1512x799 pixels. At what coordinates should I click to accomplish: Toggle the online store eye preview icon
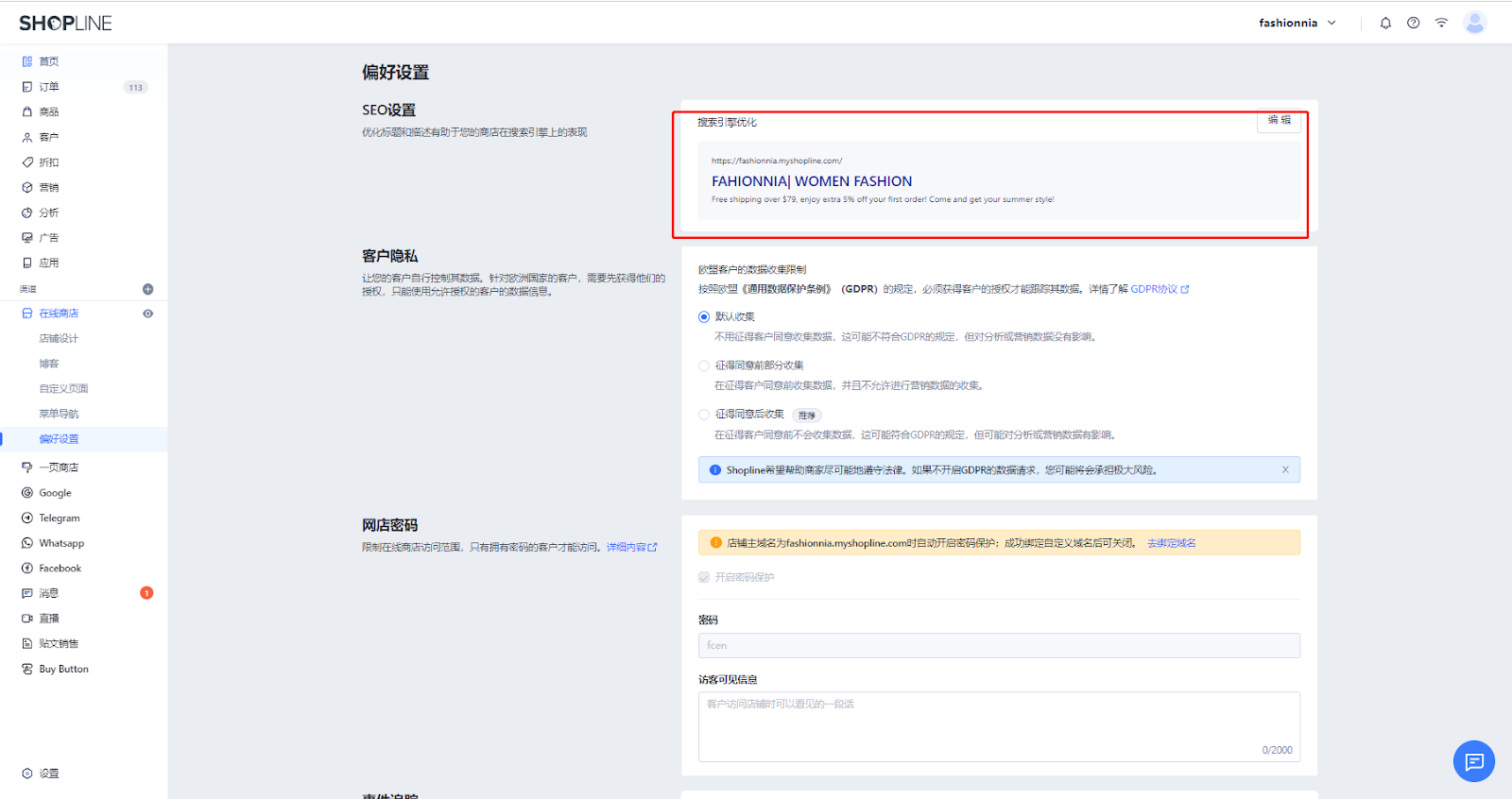[147, 314]
